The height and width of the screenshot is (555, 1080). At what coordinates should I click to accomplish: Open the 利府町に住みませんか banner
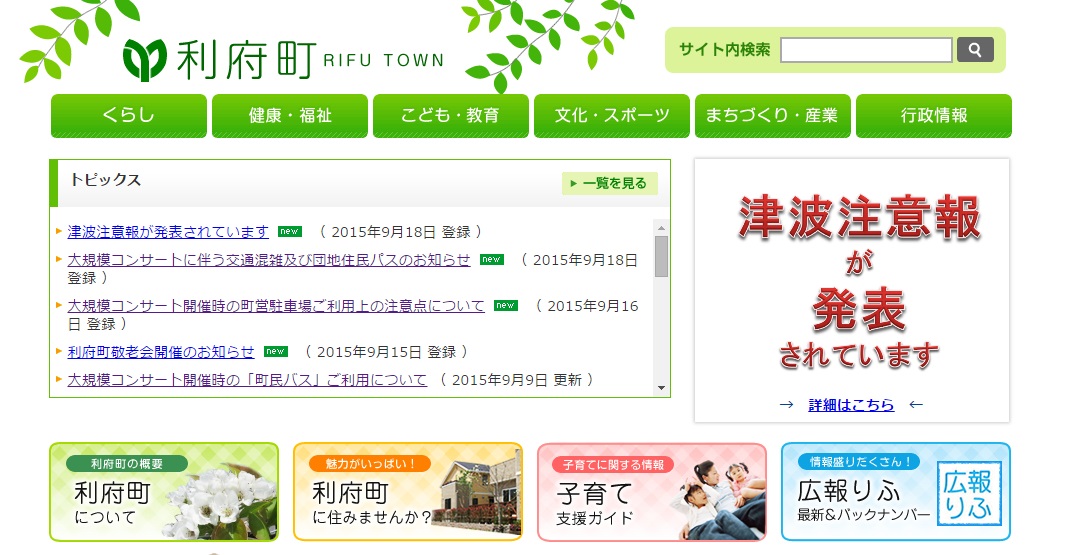click(407, 492)
